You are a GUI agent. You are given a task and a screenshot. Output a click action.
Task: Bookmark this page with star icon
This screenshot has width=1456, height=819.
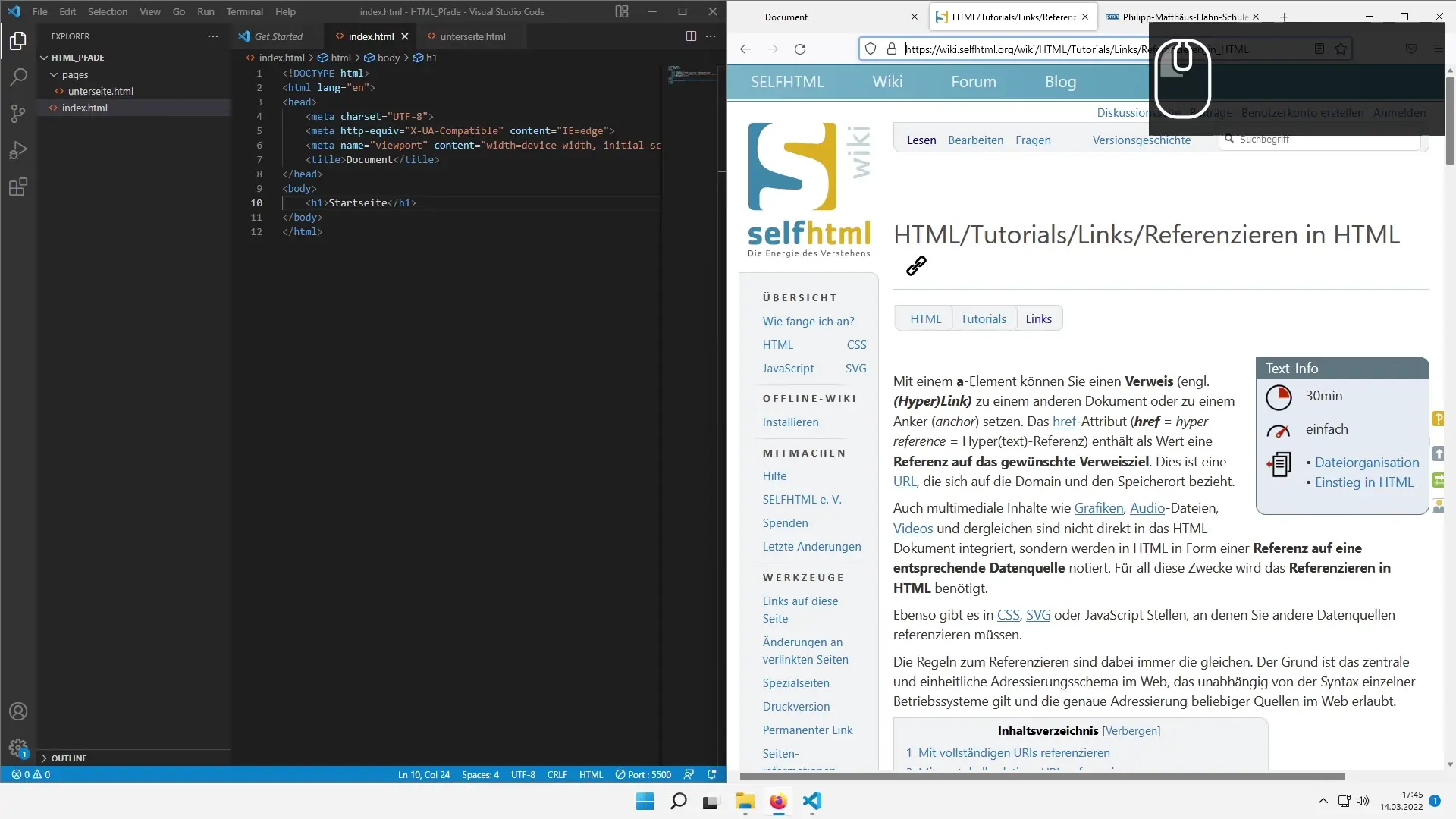pos(1340,49)
